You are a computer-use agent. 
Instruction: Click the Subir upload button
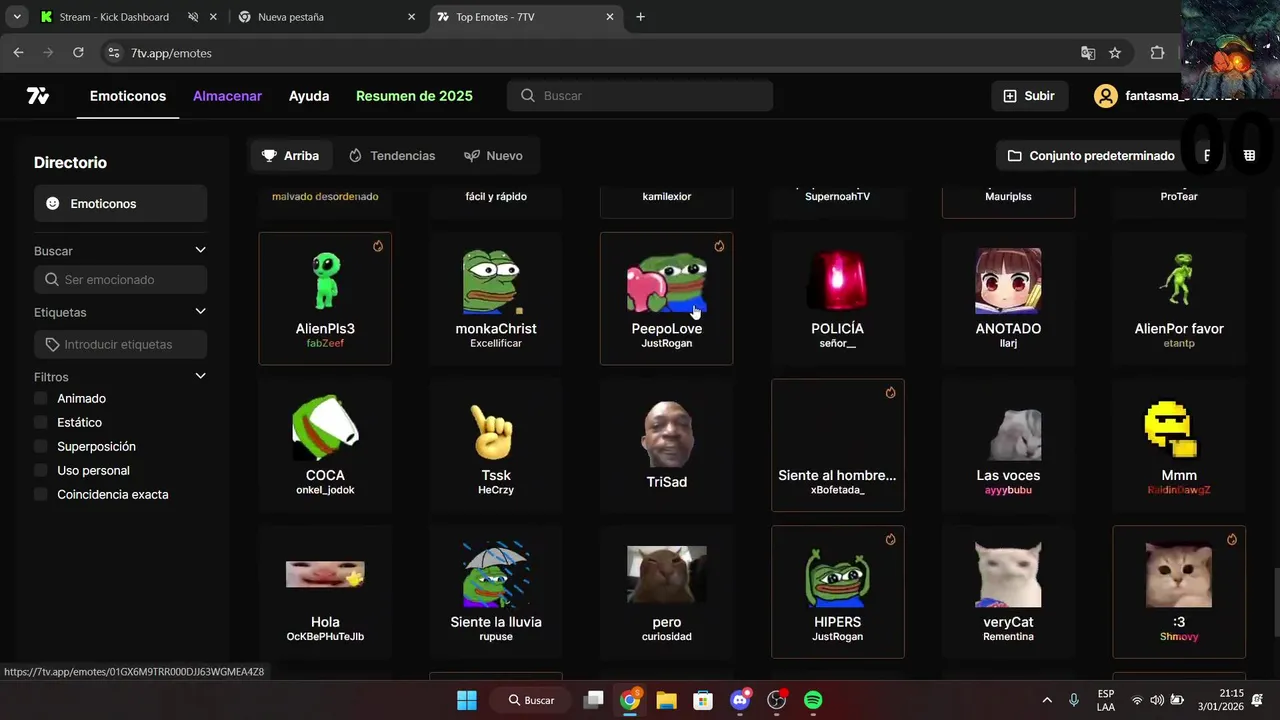1029,96
